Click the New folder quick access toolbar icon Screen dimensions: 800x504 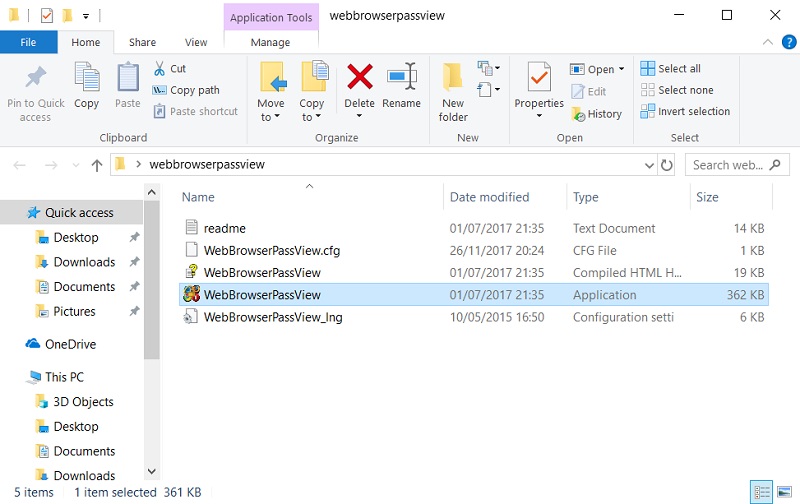pyautogui.click(x=67, y=16)
